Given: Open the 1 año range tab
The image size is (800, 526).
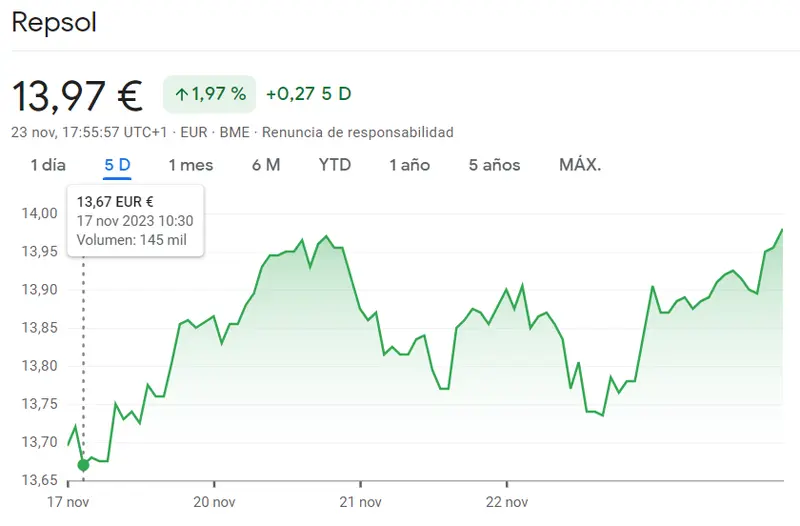Looking at the screenshot, I should (410, 165).
